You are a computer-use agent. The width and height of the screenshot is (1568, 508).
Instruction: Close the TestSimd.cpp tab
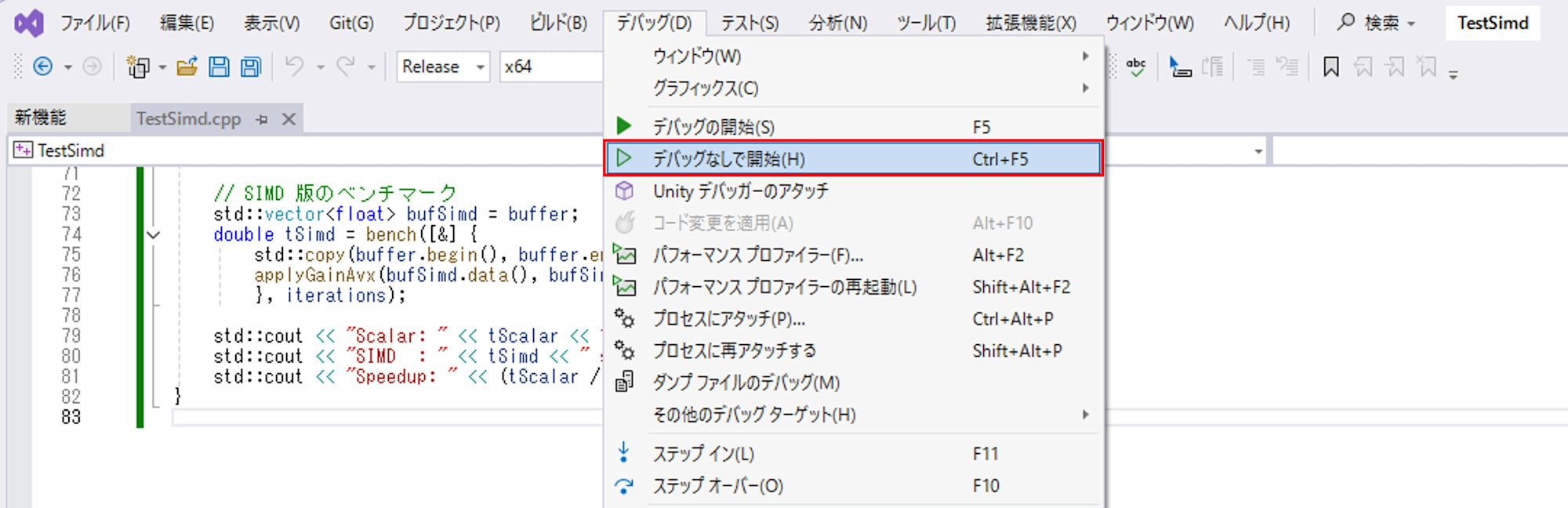(x=289, y=119)
